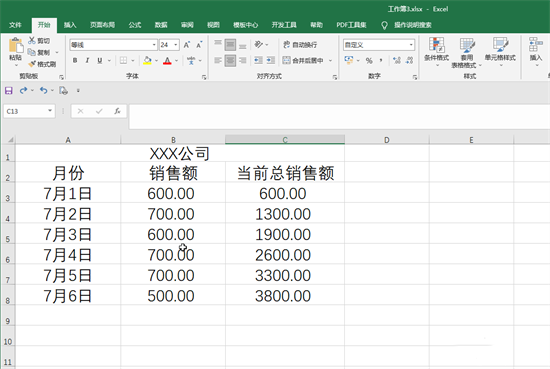This screenshot has width=550, height=369.
Task: Click the Cut scissors icon
Action: pos(32,41)
